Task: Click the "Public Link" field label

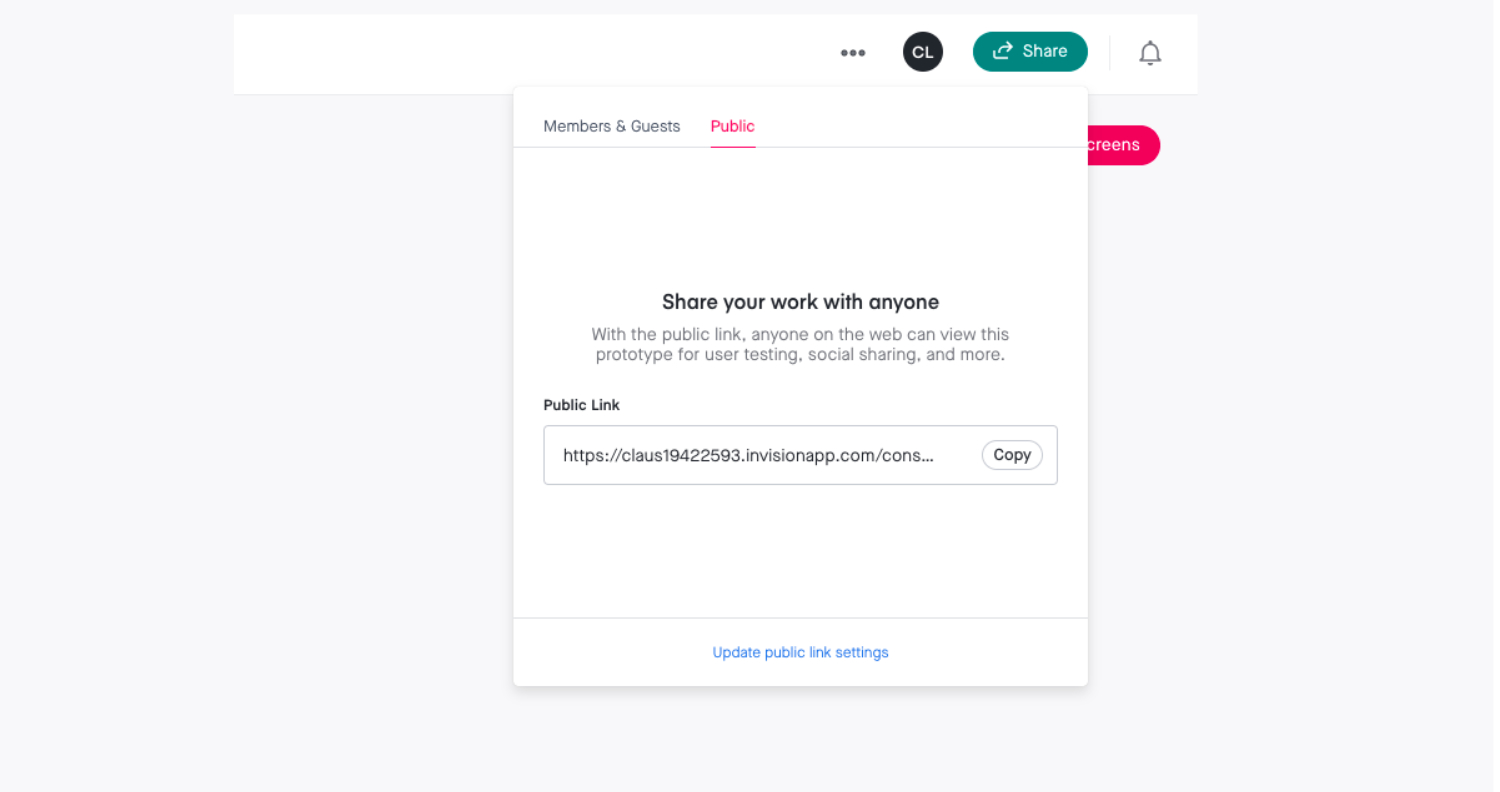Action: pyautogui.click(x=581, y=405)
